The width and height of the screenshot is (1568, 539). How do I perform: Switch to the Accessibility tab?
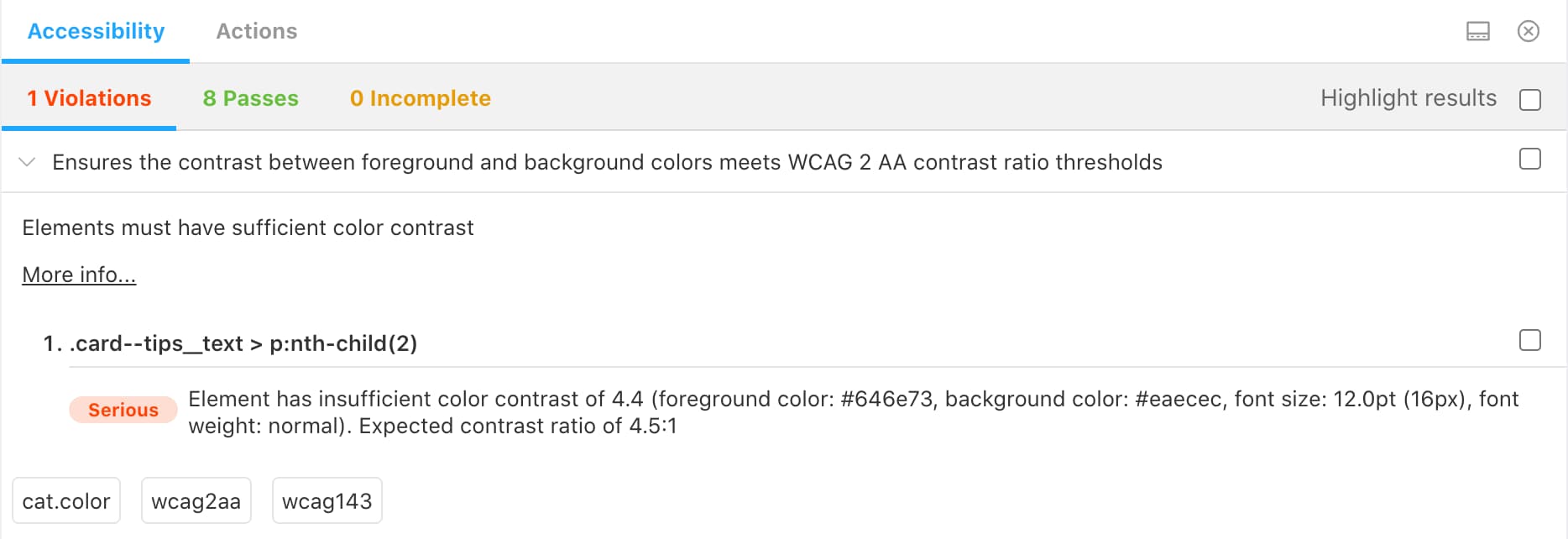[x=96, y=32]
